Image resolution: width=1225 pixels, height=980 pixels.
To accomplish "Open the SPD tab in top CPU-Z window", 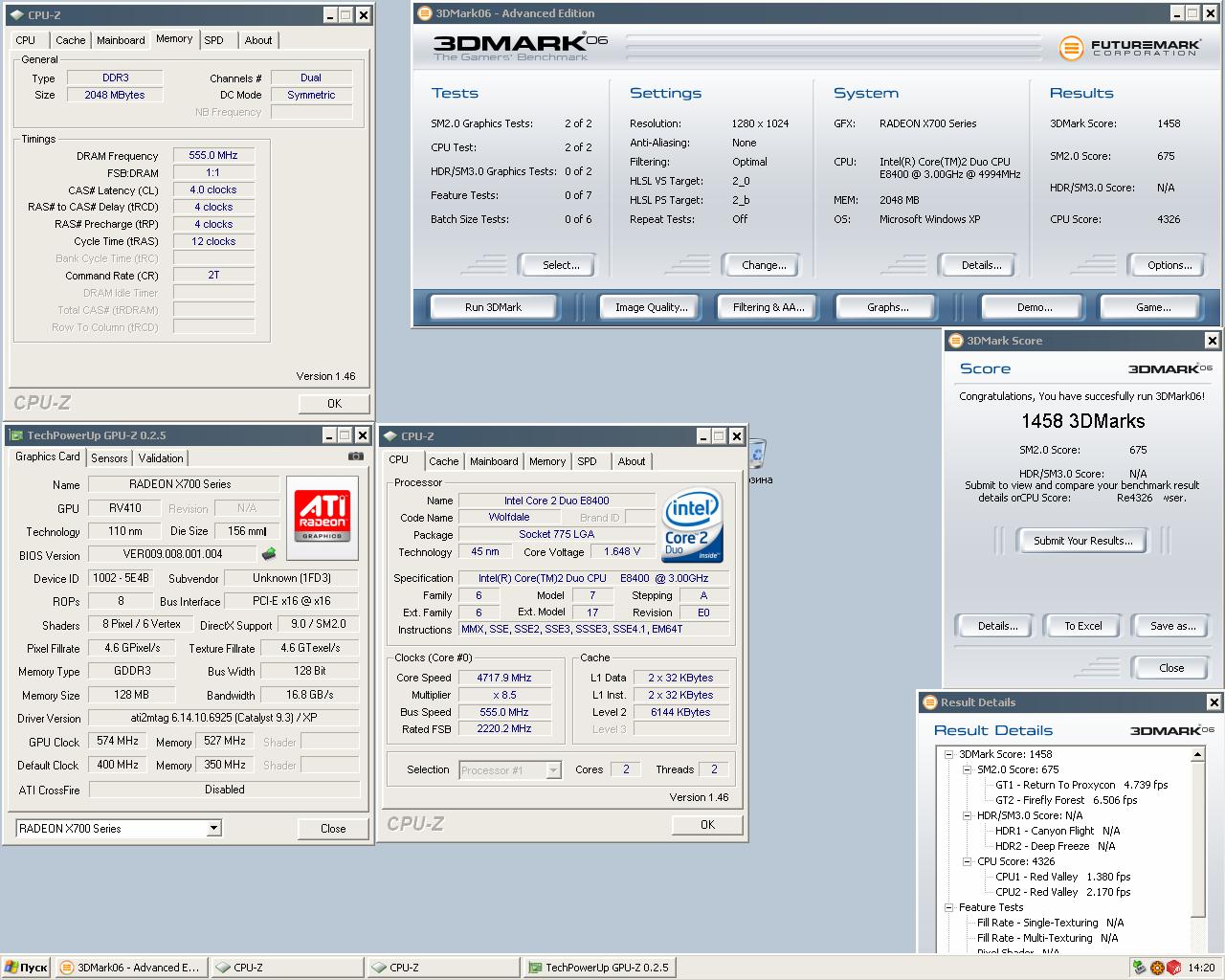I will (x=214, y=40).
